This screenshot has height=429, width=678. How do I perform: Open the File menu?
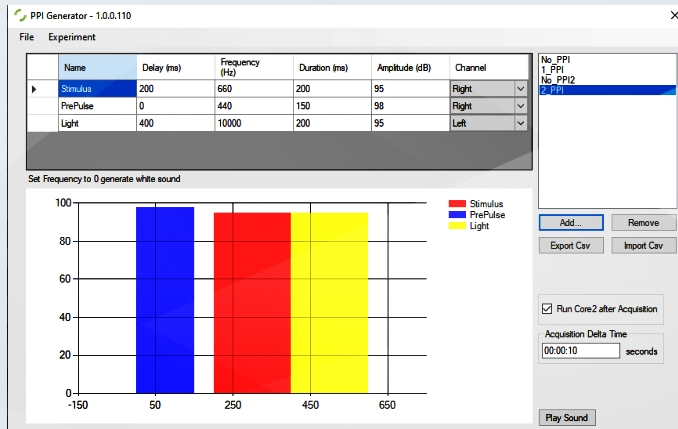[x=27, y=37]
